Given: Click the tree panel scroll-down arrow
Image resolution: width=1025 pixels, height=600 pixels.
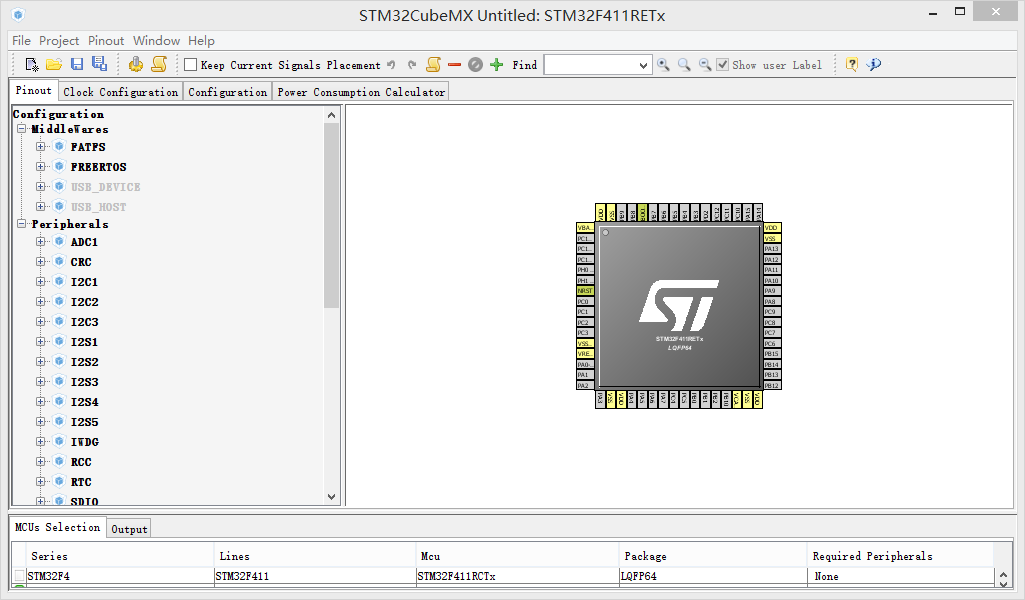Looking at the screenshot, I should click(331, 497).
